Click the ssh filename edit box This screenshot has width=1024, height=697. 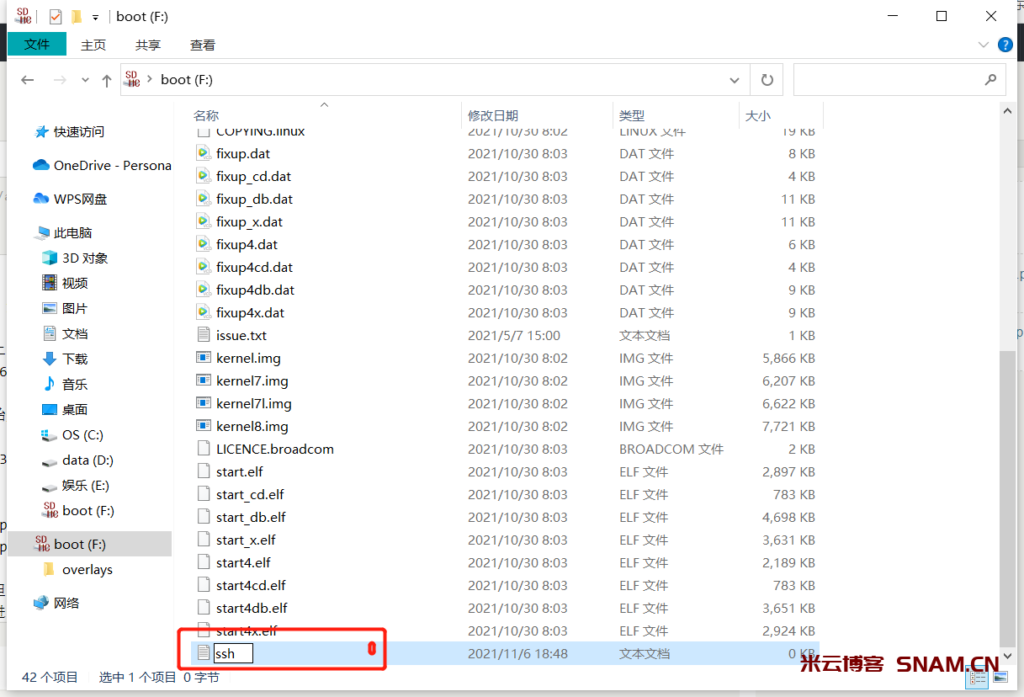232,653
